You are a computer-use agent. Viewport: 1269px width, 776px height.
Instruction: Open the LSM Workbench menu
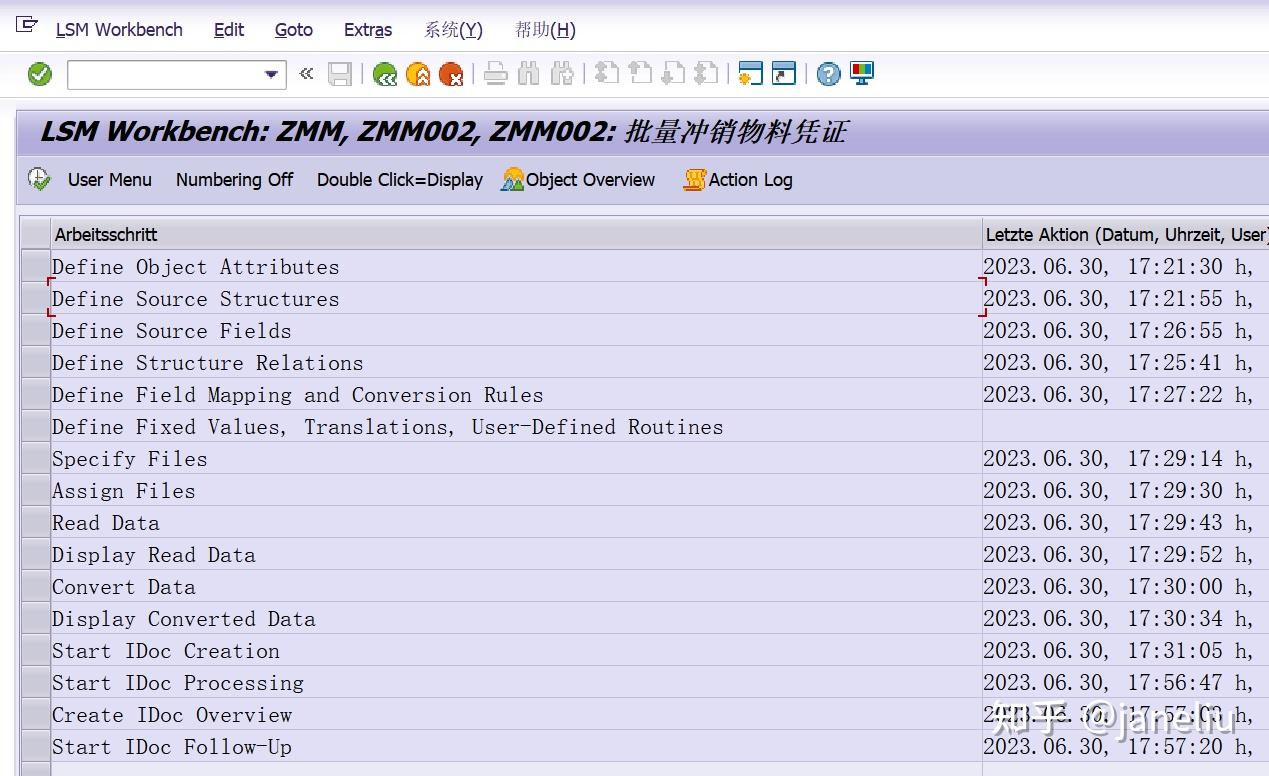click(x=119, y=30)
